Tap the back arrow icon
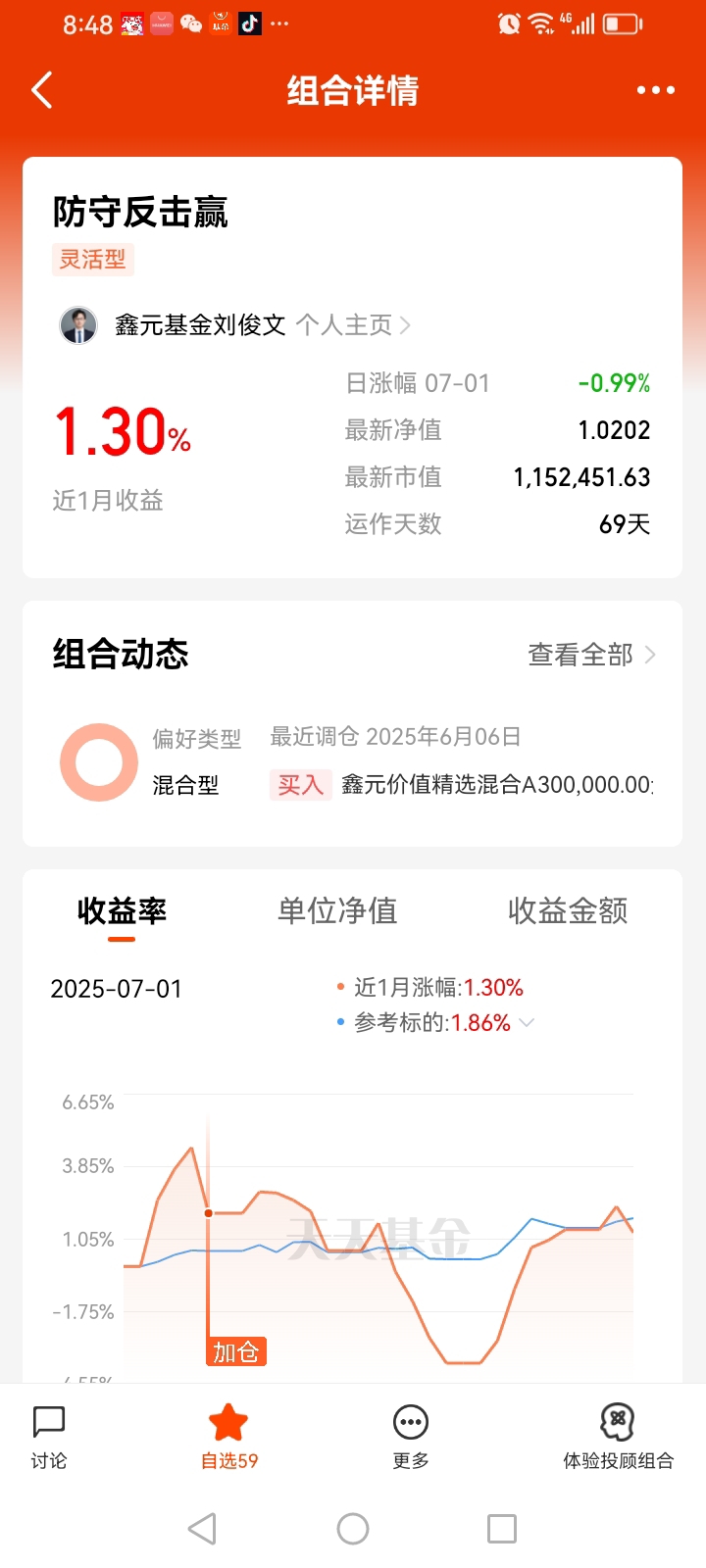Screen dimensions: 706x1568 [42, 90]
